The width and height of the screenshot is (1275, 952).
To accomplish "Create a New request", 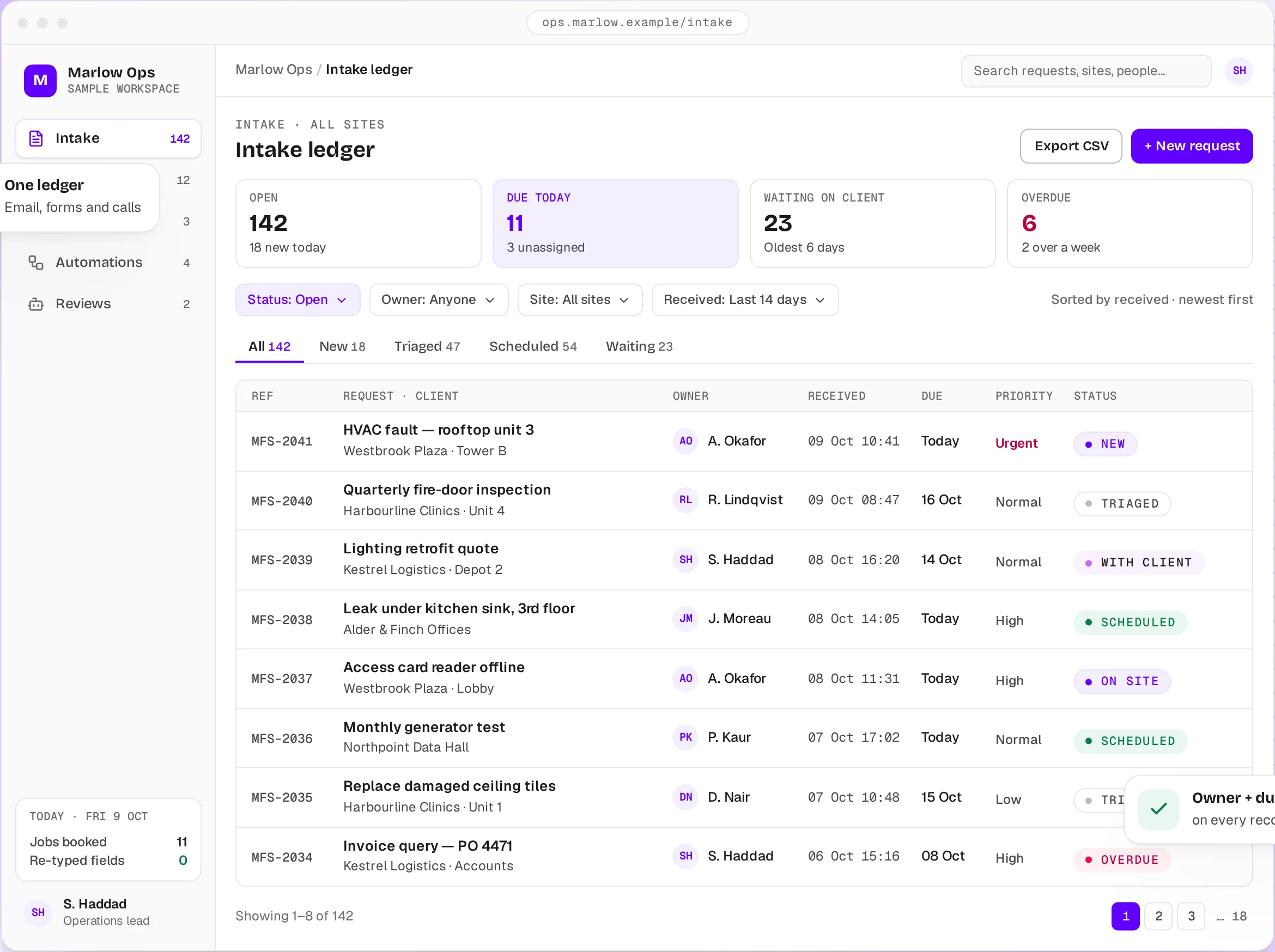I will click(1192, 147).
